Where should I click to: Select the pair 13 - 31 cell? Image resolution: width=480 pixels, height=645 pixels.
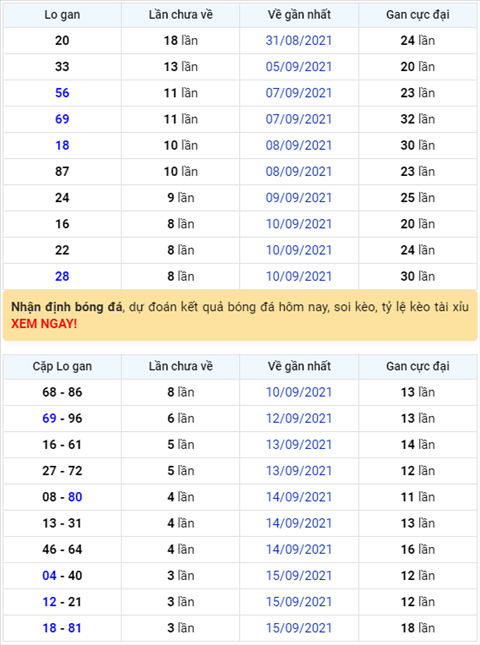coord(62,523)
